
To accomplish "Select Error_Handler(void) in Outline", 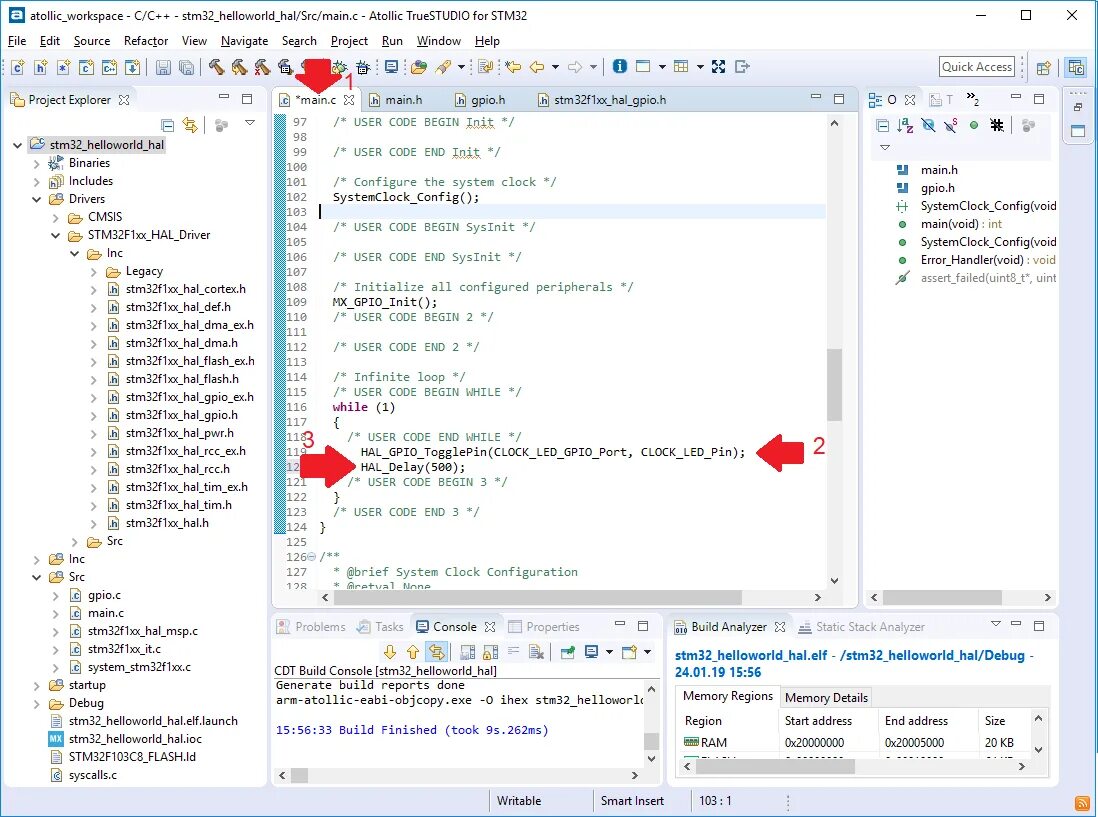I will (987, 260).
